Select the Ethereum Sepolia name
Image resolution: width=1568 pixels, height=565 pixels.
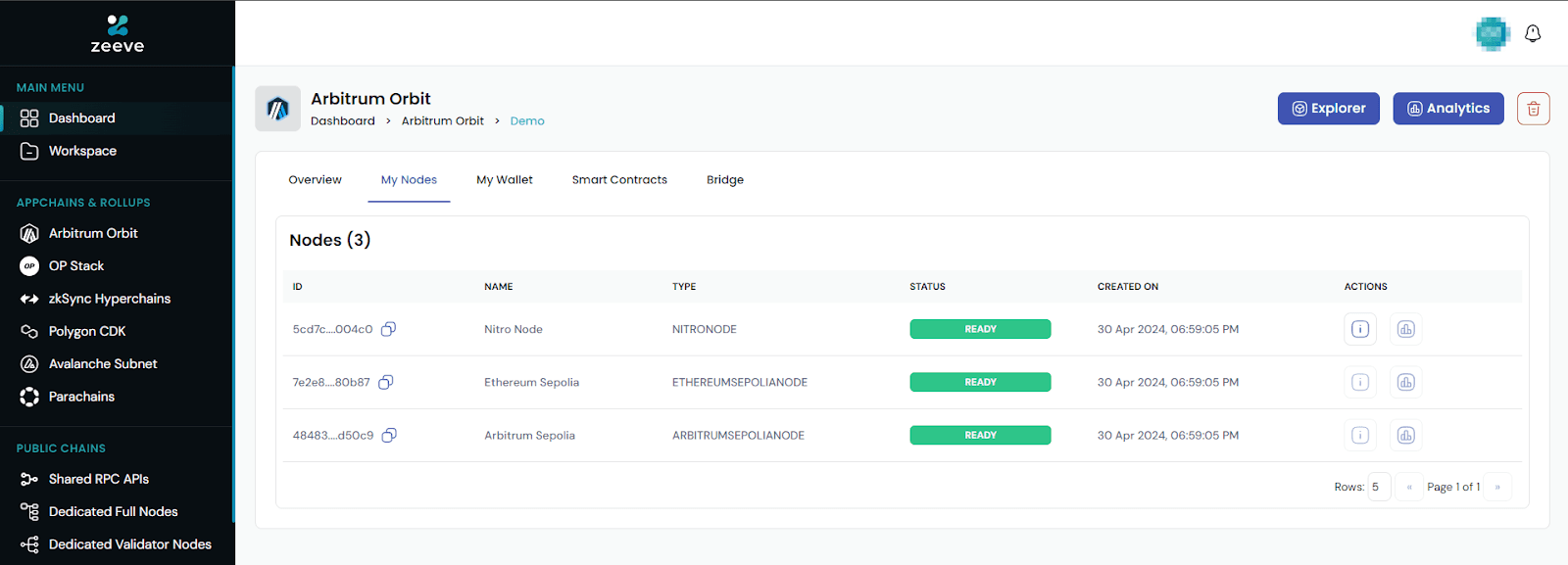(x=532, y=382)
